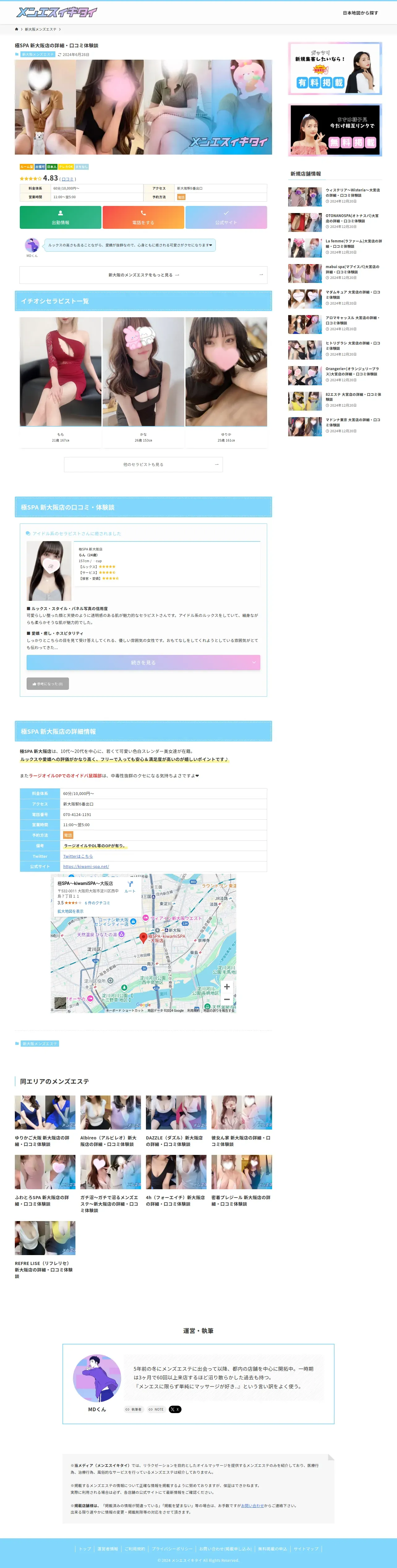Image resolution: width=397 pixels, height=1568 pixels.
Task: Open マダムキュア 大宮店 sidebar article
Action: point(335,299)
